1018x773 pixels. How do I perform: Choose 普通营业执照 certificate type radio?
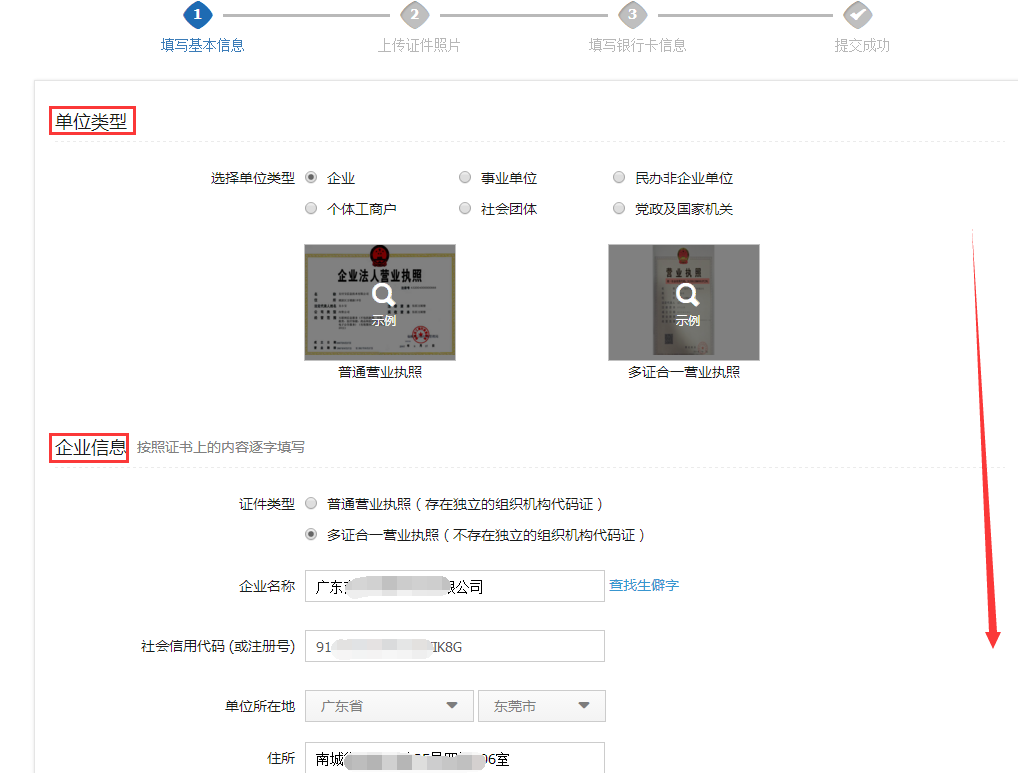[x=311, y=503]
